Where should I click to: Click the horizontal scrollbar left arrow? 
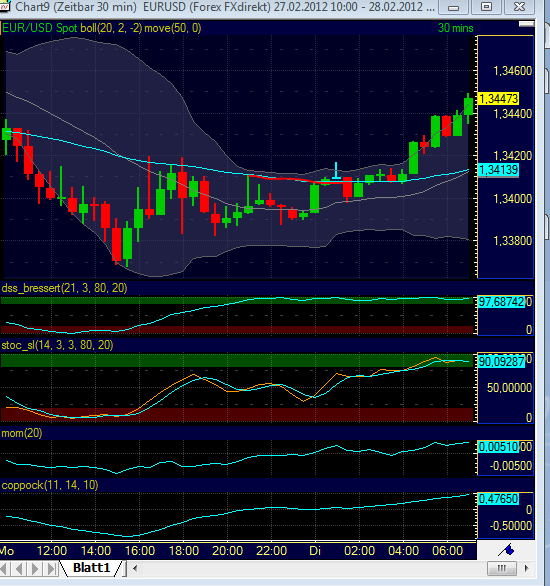[135, 568]
